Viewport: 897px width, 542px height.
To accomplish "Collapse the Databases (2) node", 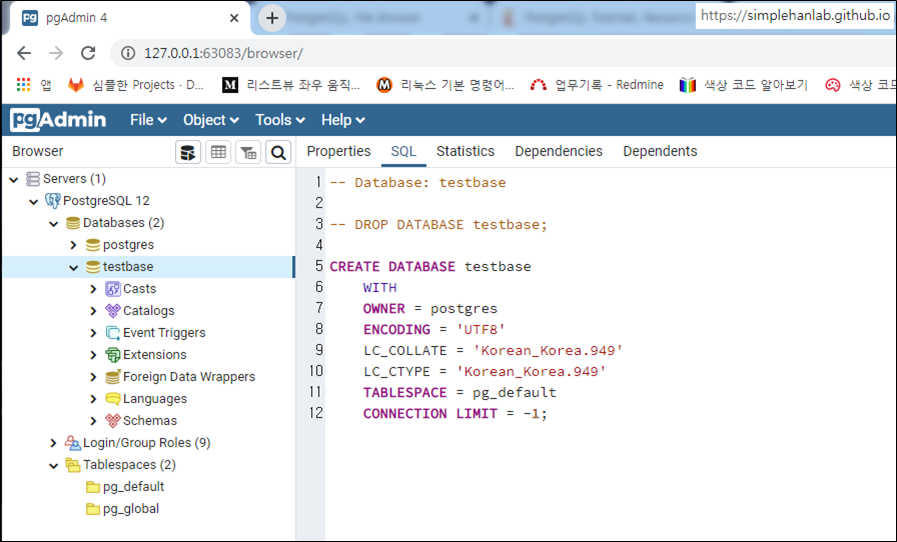I will (x=54, y=224).
